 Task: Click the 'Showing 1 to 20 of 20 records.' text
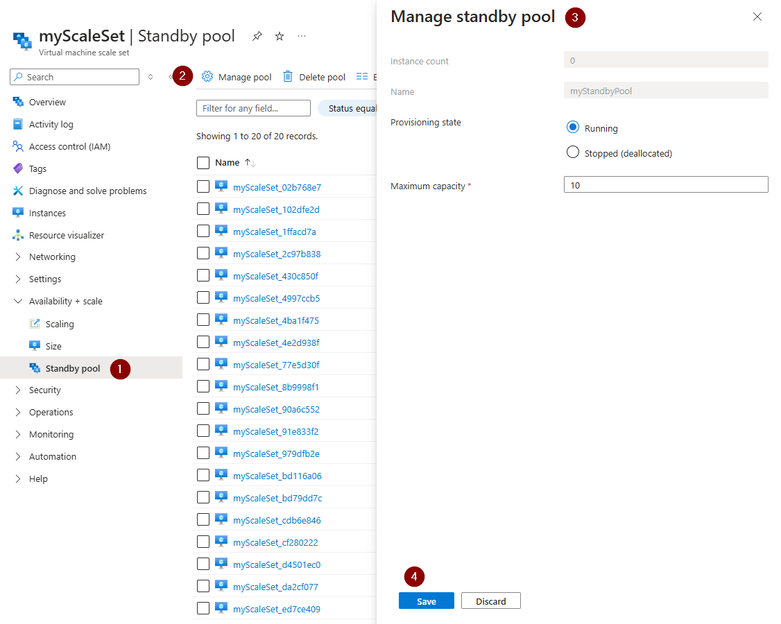[x=257, y=136]
